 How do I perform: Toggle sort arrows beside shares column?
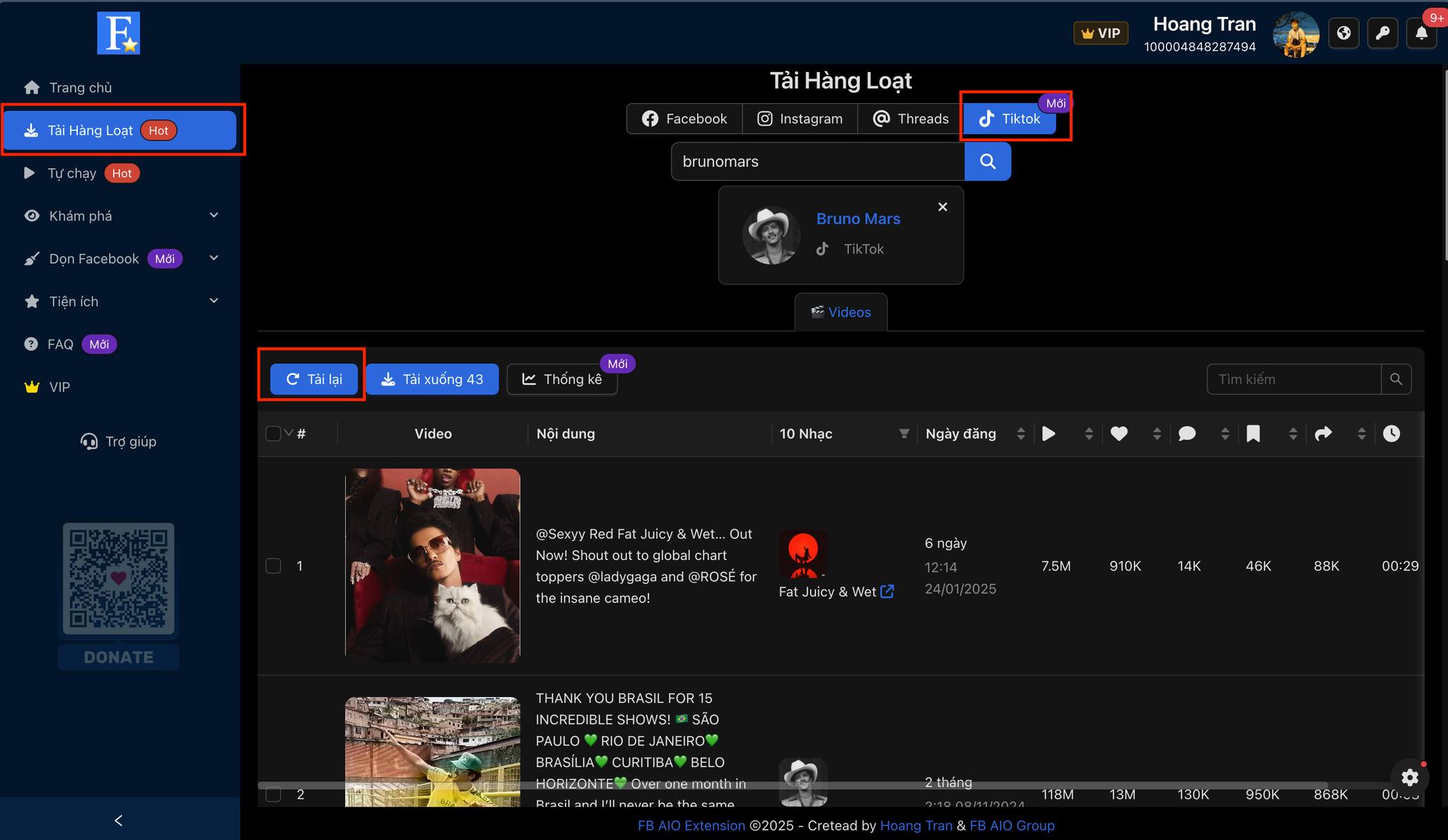1361,433
